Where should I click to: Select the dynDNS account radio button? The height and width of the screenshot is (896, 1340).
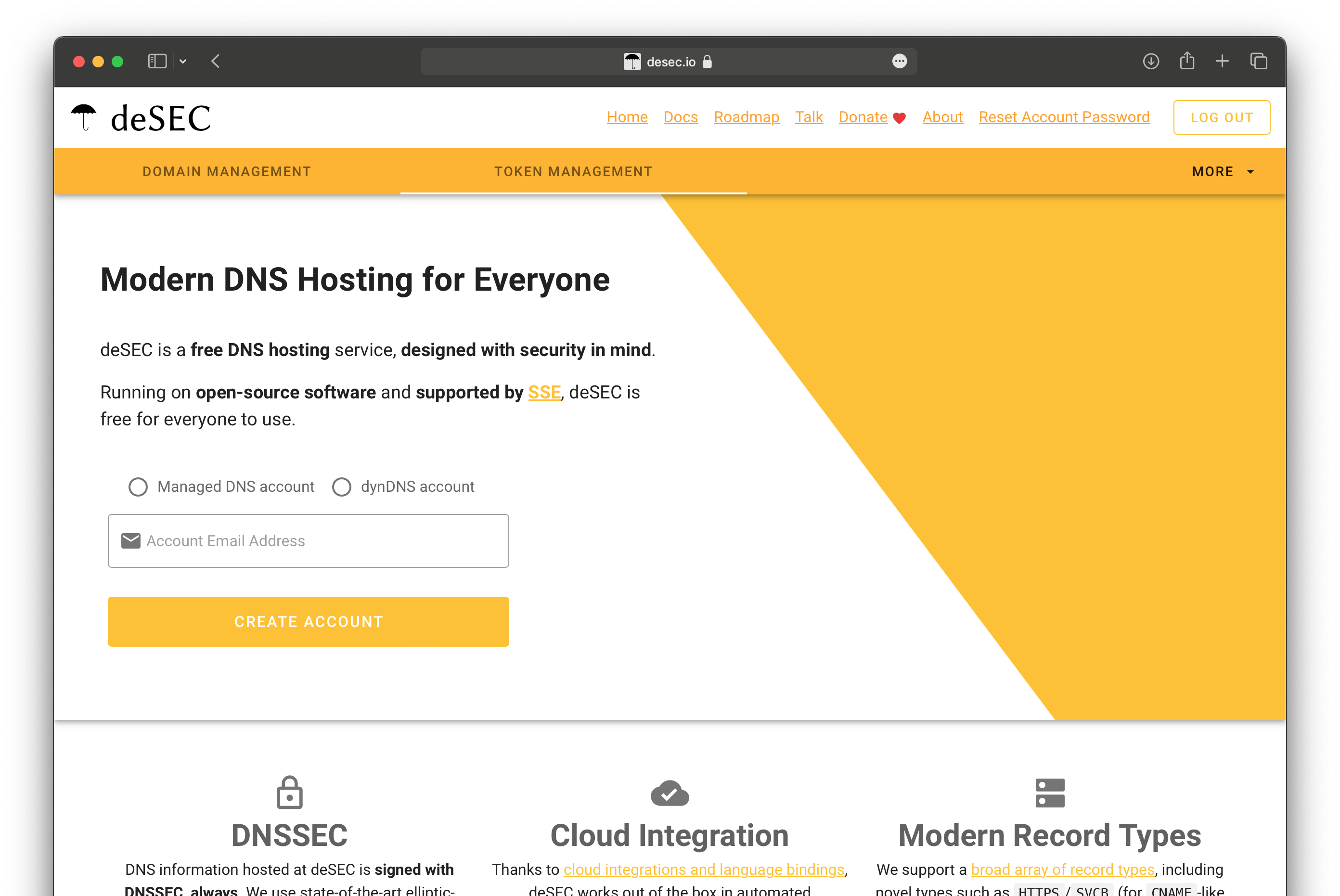342,487
